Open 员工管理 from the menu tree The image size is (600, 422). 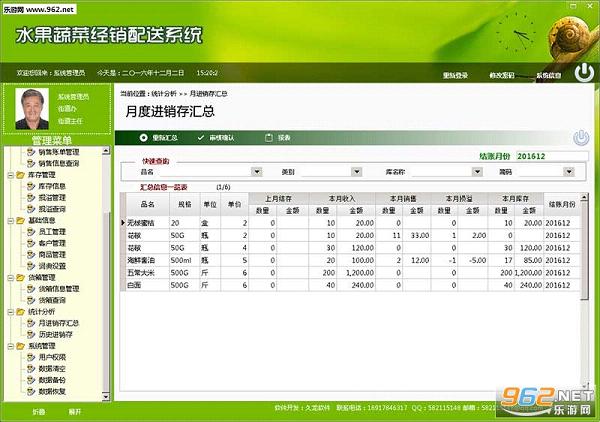coord(52,232)
